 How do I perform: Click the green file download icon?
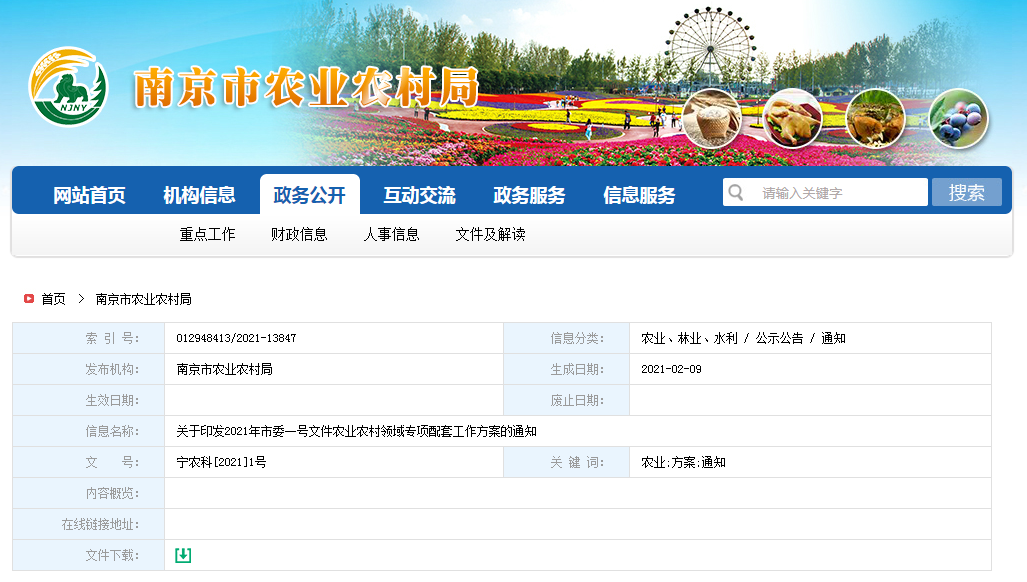click(x=183, y=555)
